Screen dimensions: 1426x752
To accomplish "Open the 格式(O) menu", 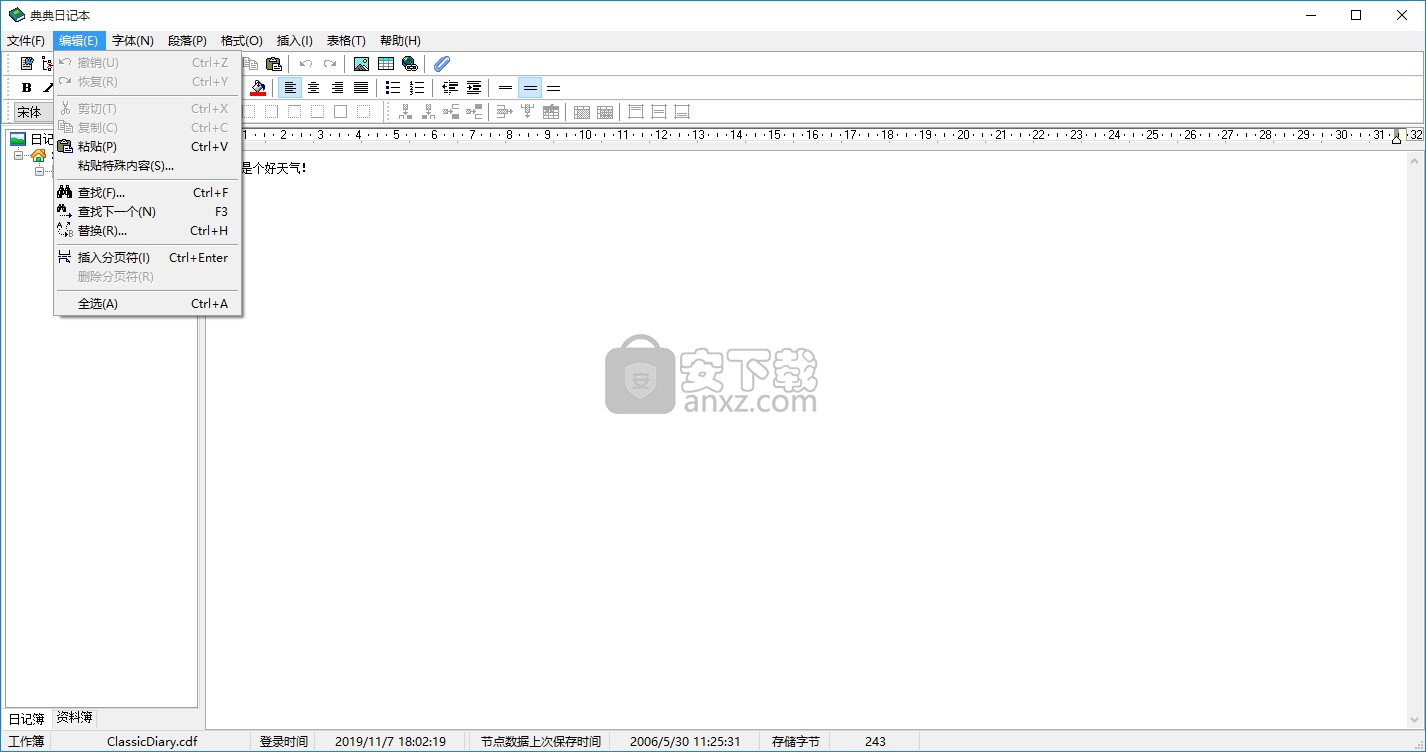I will click(x=242, y=41).
